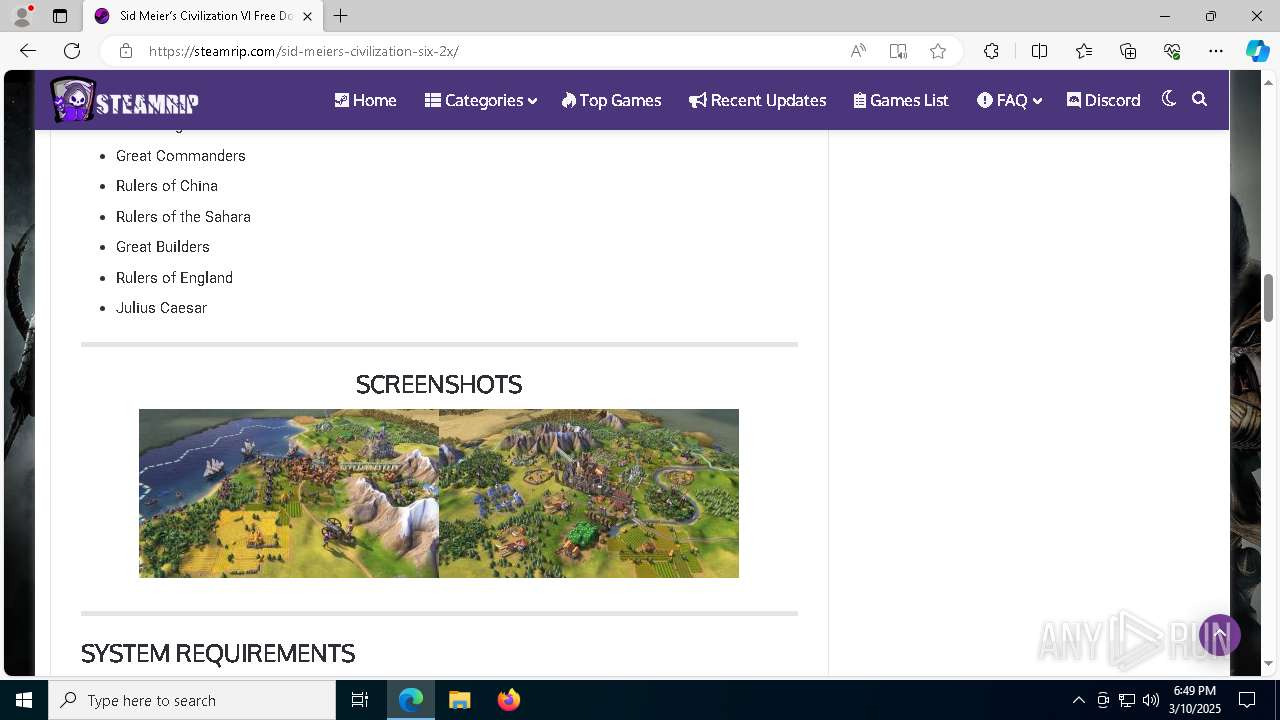1280x720 pixels.
Task: Show hidden tray icons chevron
Action: click(x=1078, y=700)
